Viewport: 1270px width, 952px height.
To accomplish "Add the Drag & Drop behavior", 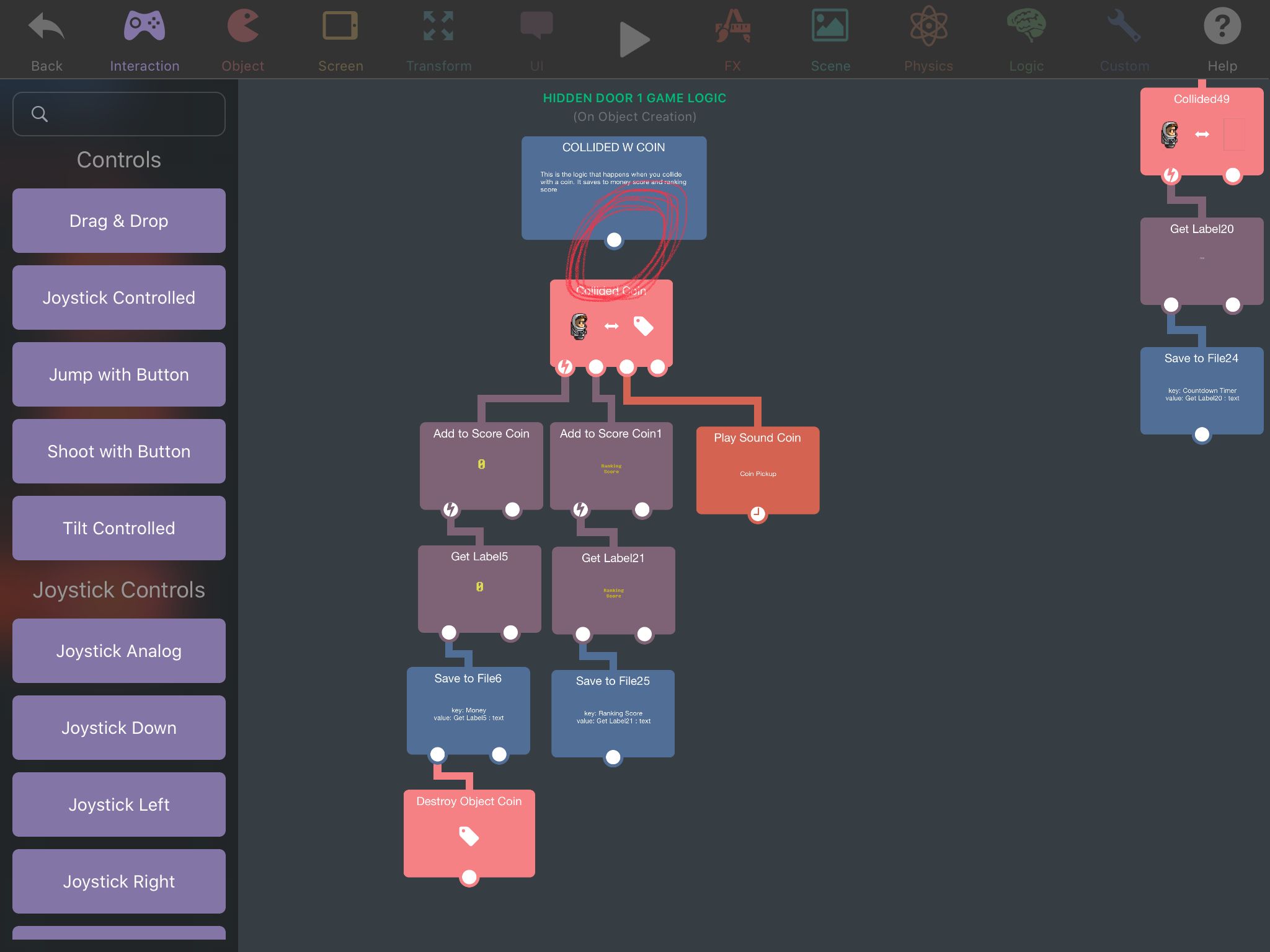I will 119,221.
